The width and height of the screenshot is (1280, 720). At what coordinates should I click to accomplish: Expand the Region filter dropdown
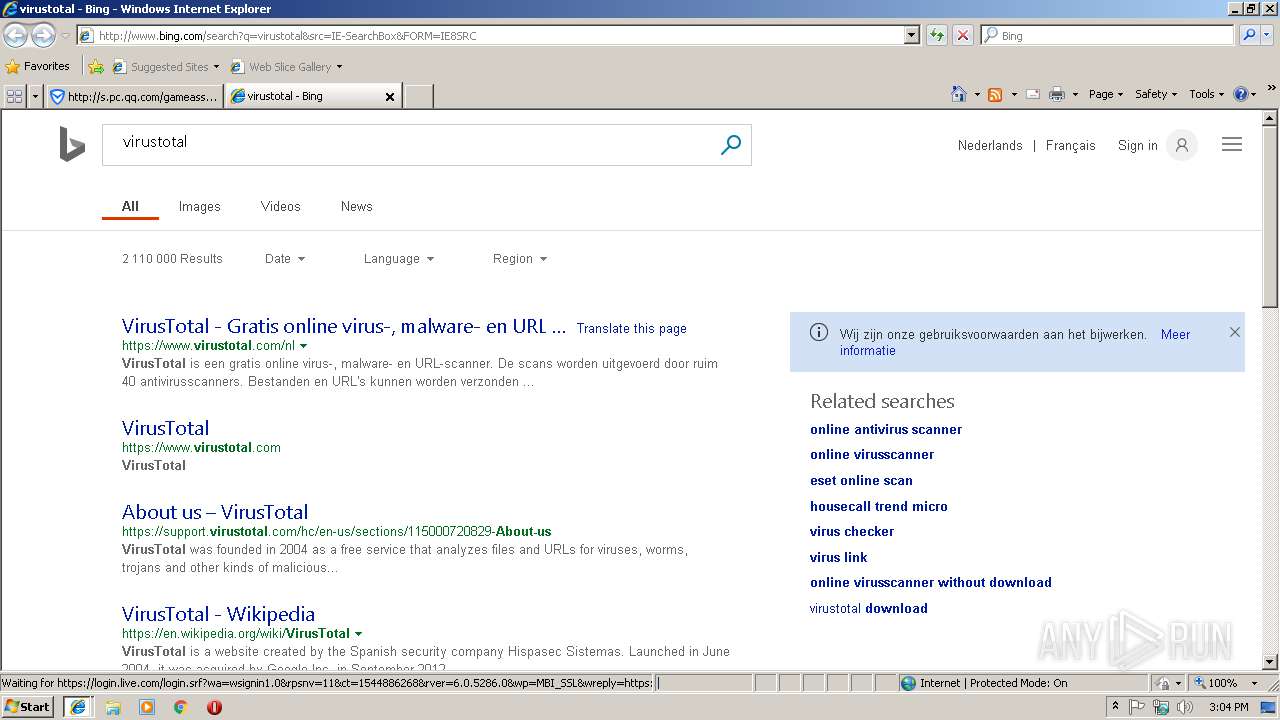tap(520, 259)
